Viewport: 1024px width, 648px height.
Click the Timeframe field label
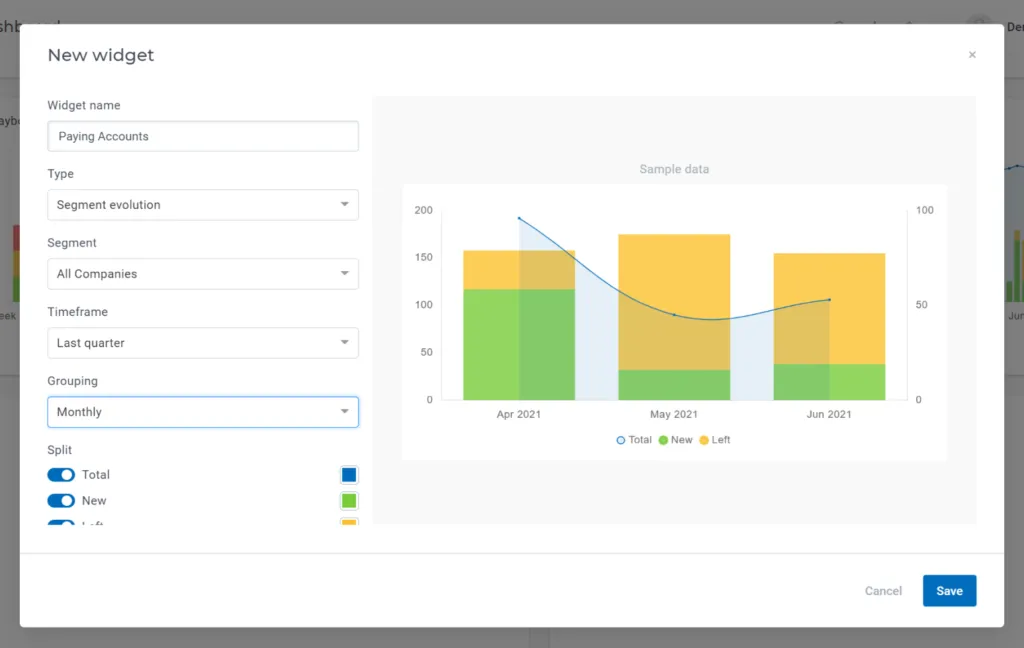coord(77,312)
